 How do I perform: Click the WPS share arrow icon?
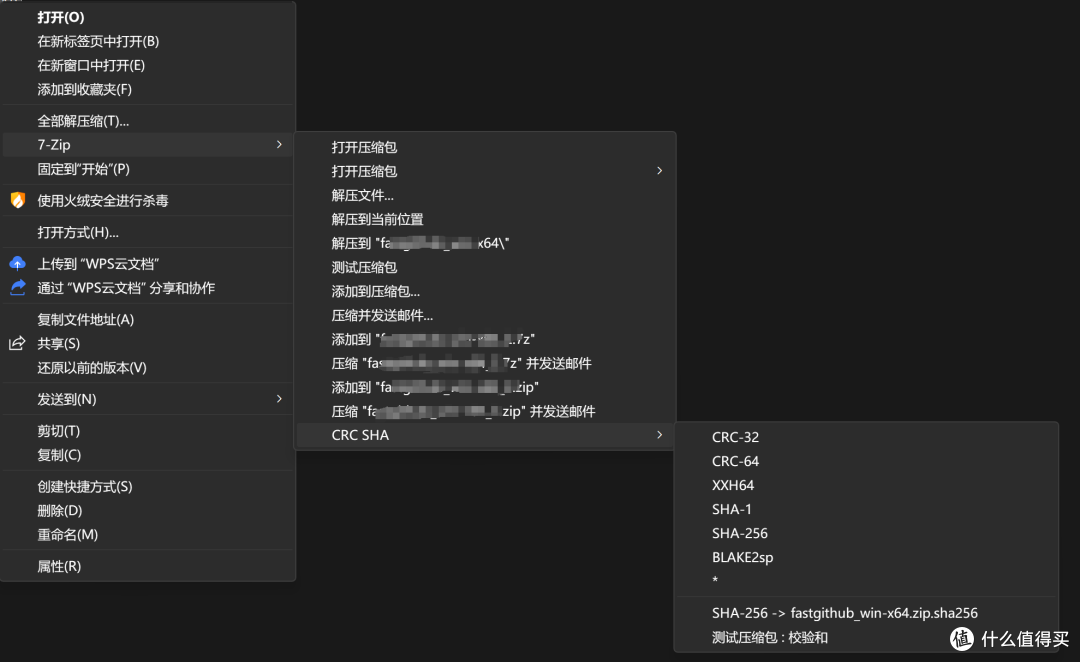[18, 287]
